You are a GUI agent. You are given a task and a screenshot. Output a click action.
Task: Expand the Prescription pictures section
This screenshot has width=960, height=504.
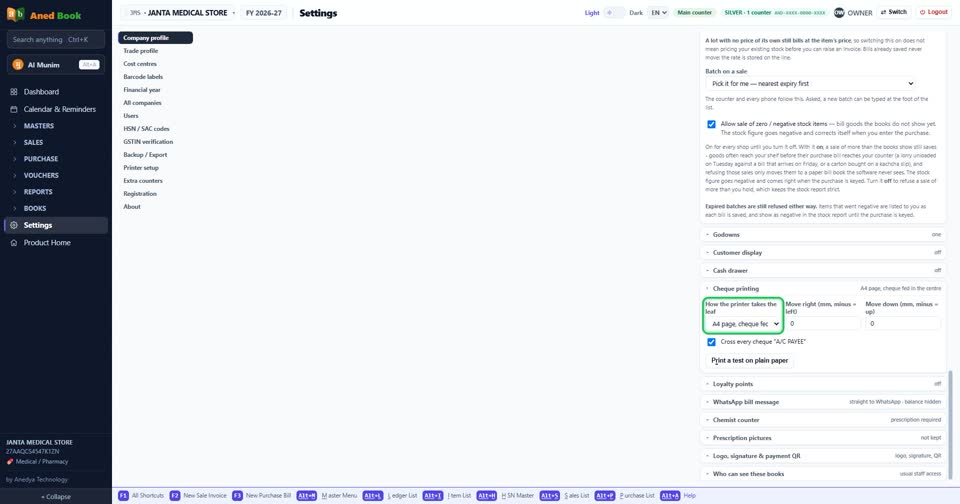823,438
